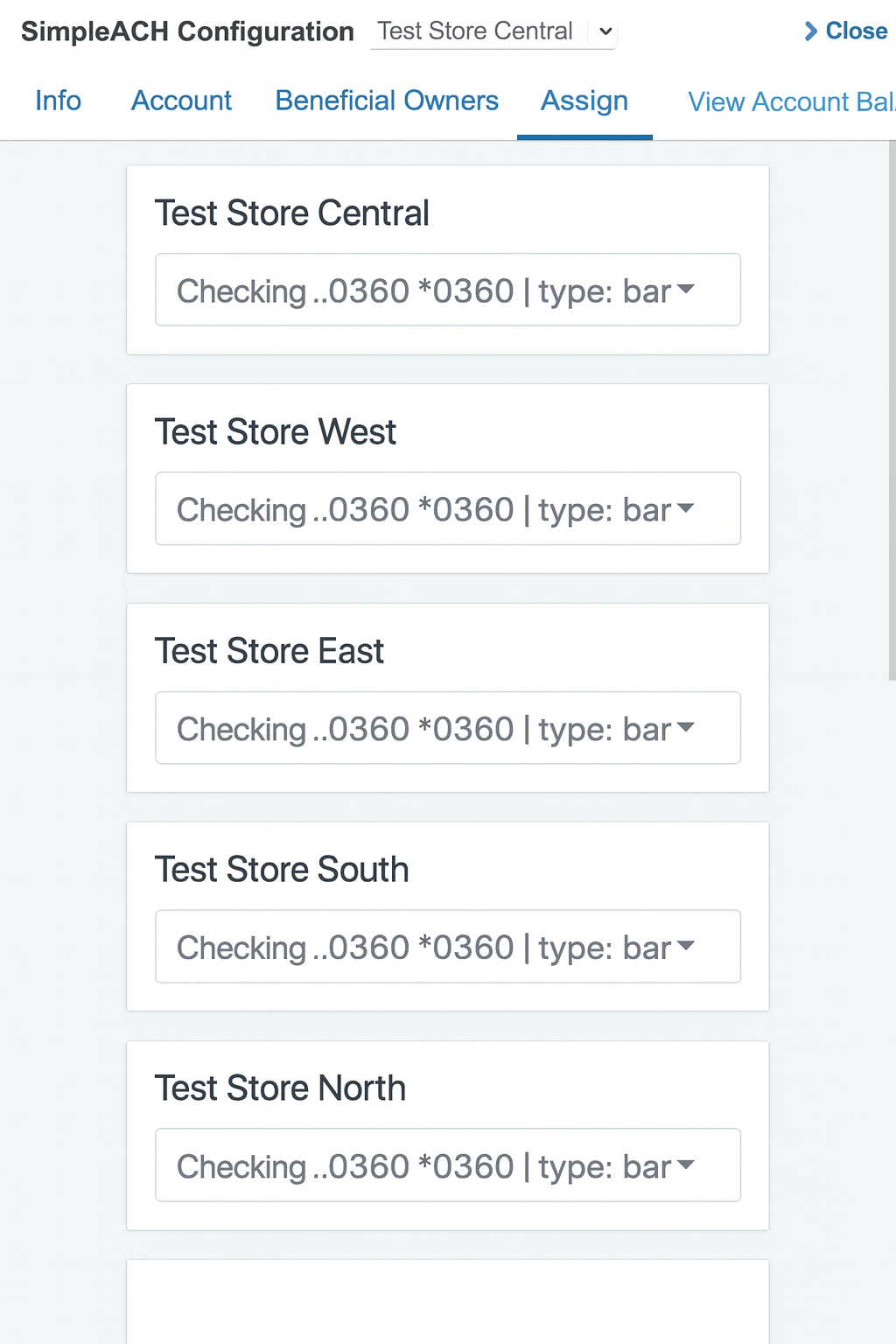This screenshot has height=1344, width=896.
Task: Change the assigned account for Test Store North
Action: click(x=447, y=1165)
